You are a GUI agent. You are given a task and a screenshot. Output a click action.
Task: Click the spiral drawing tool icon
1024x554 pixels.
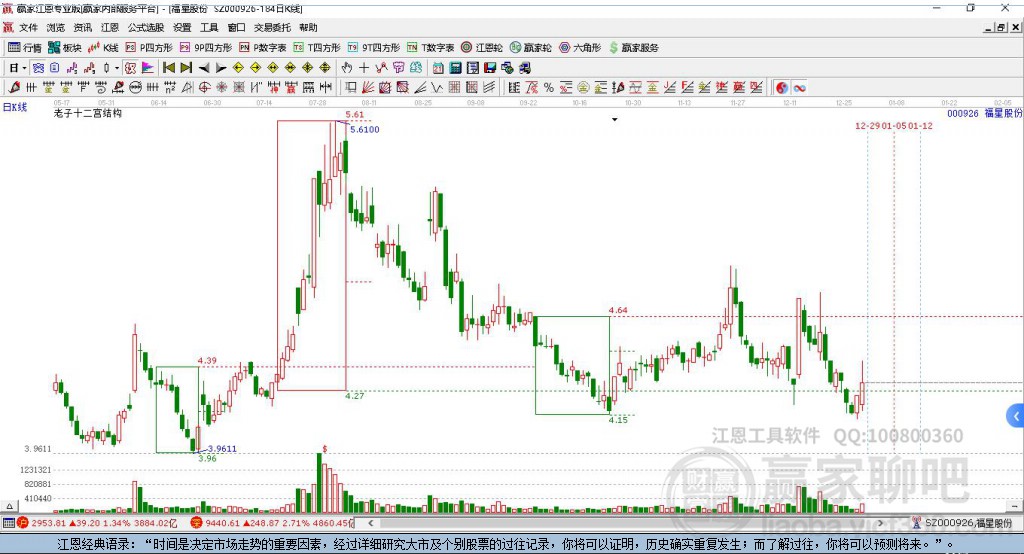pos(100,88)
